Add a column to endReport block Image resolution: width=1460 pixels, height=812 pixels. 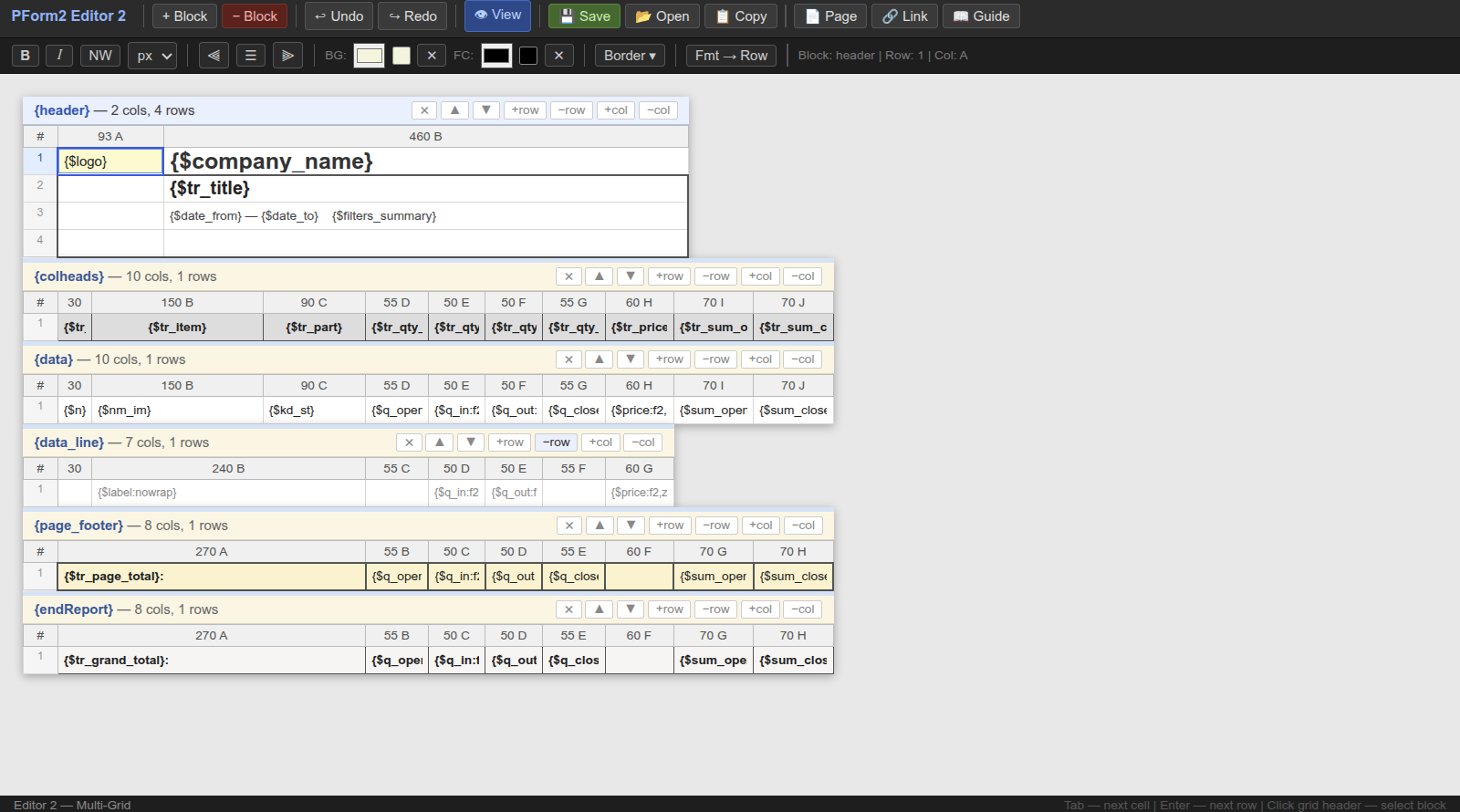pyautogui.click(x=760, y=609)
